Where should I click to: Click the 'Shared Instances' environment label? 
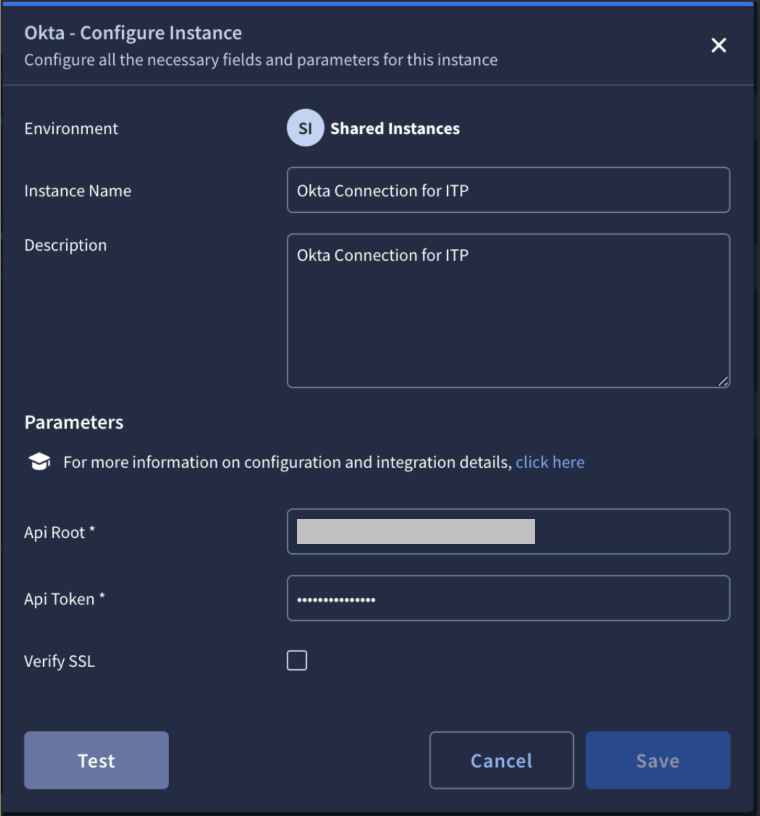(395, 129)
